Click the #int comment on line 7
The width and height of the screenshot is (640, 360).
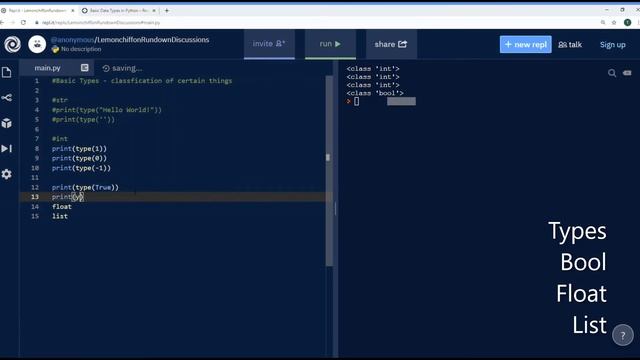click(60, 139)
